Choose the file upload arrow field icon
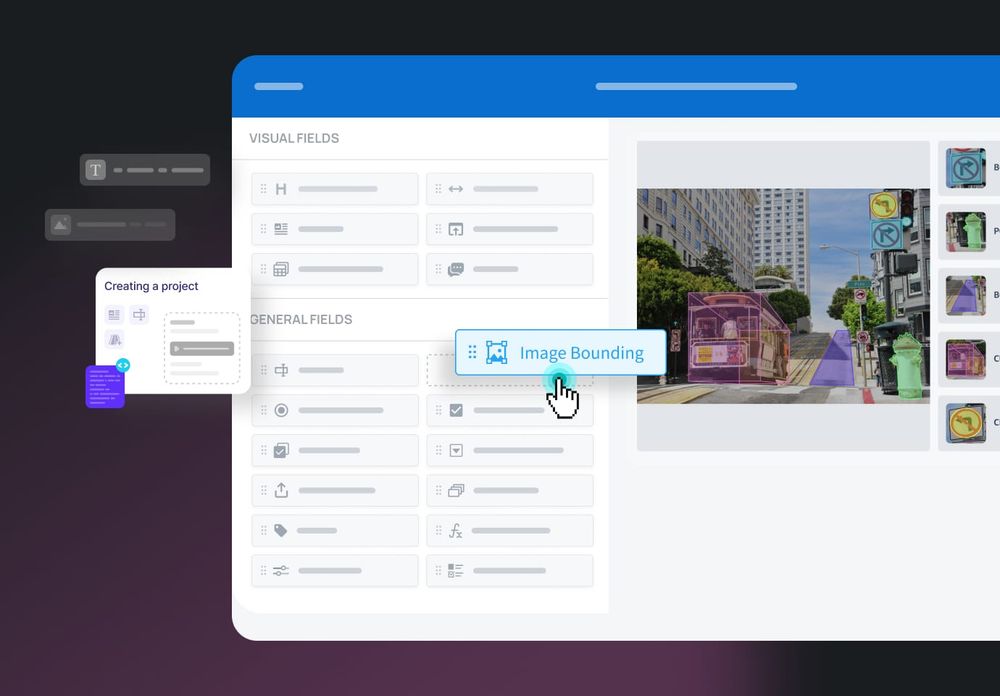 point(281,490)
